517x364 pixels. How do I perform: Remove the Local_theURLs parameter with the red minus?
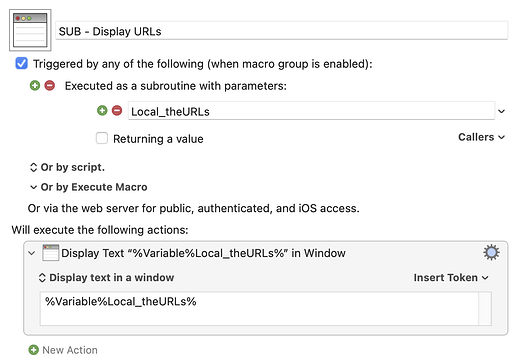pos(117,111)
